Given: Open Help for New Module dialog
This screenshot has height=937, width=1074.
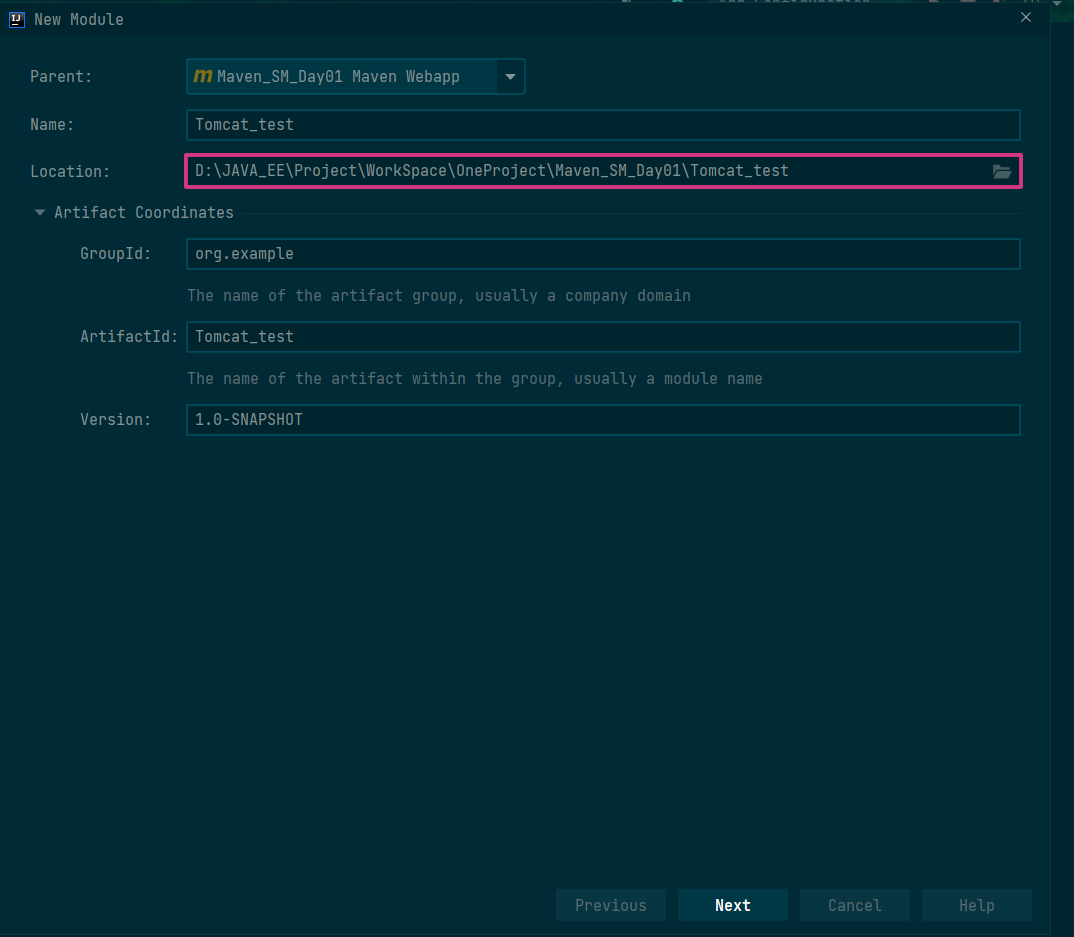Looking at the screenshot, I should [x=977, y=905].
